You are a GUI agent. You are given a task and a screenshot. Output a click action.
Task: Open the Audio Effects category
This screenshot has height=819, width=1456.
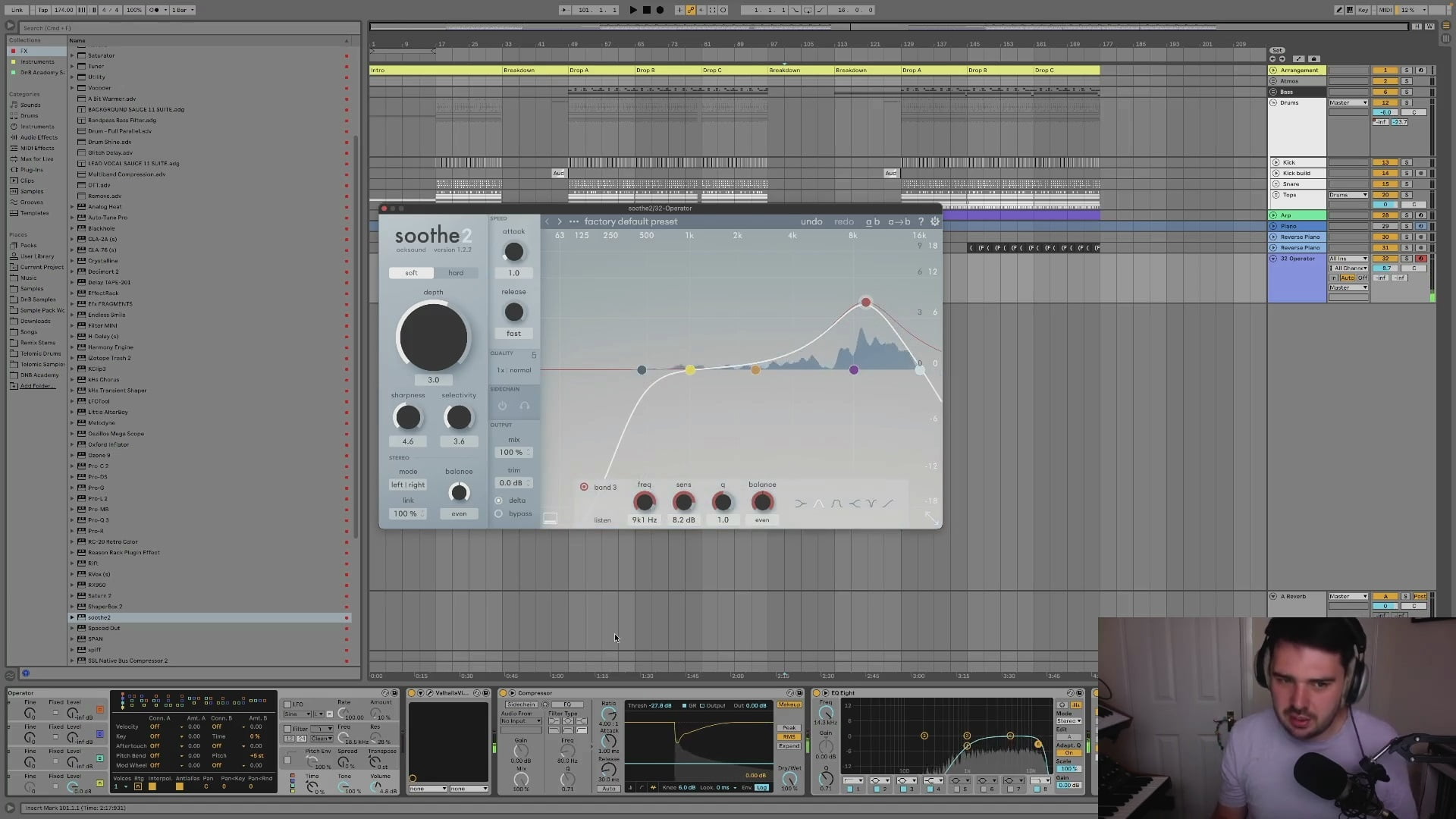pos(38,137)
